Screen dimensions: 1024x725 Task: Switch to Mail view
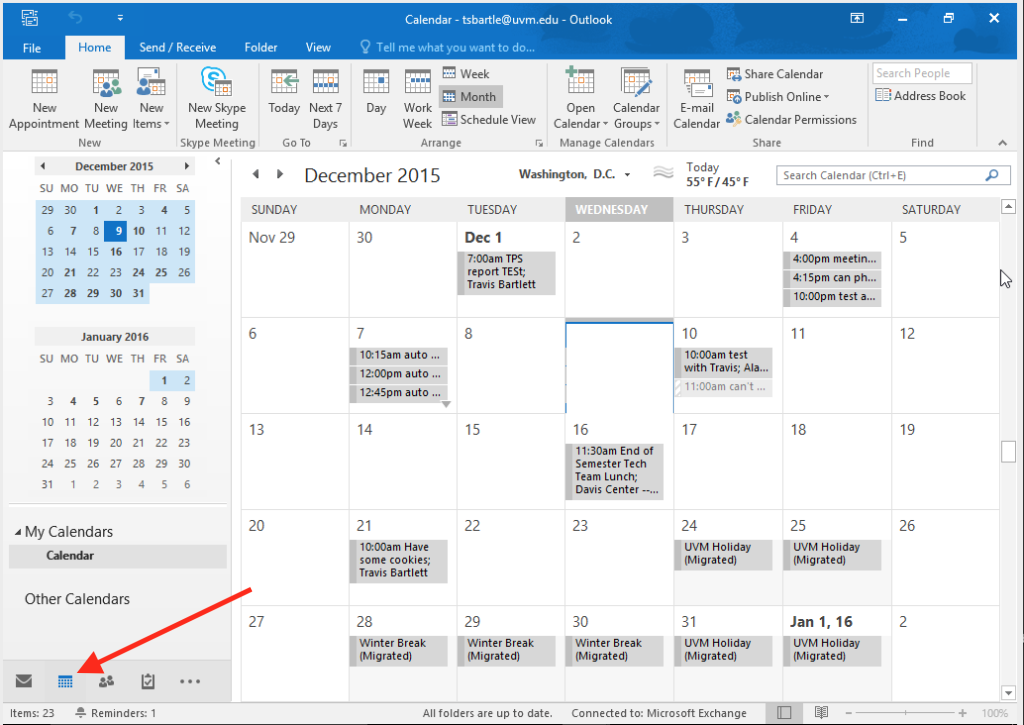point(24,680)
